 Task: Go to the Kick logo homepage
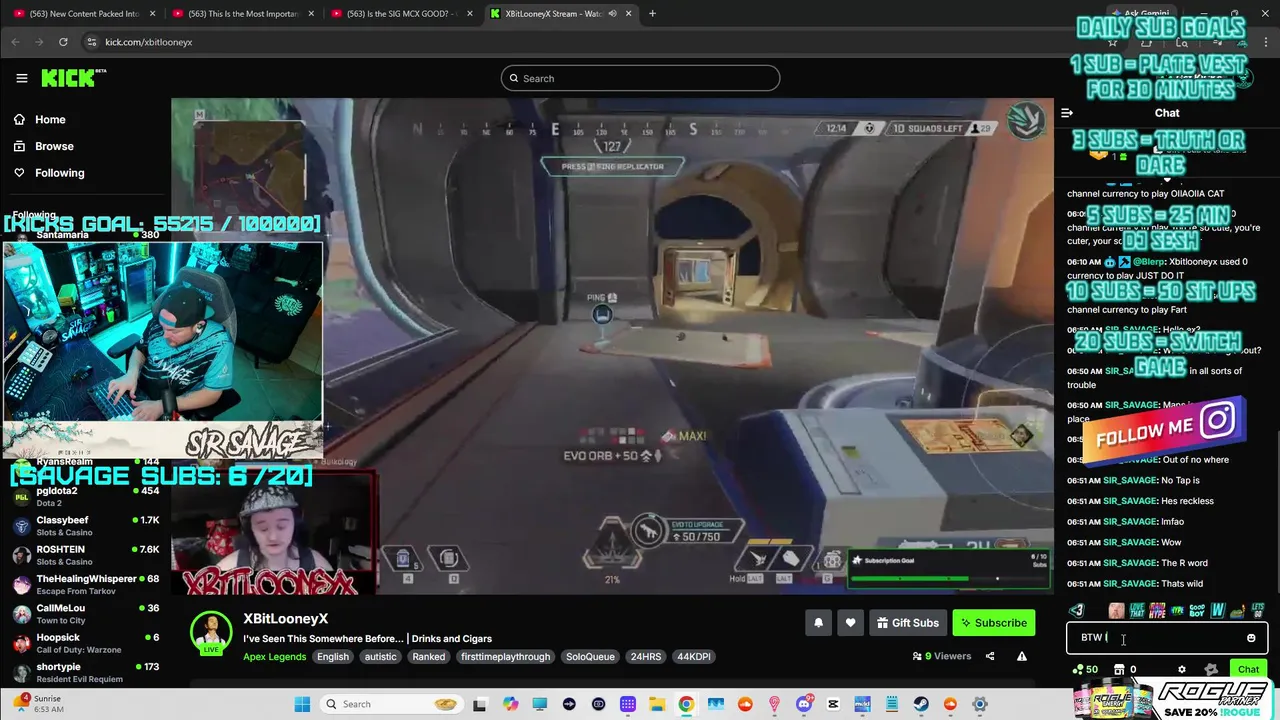(x=73, y=78)
